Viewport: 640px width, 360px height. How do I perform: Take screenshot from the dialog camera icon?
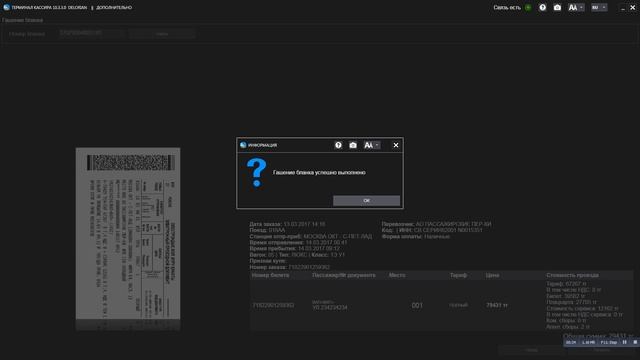click(x=353, y=145)
